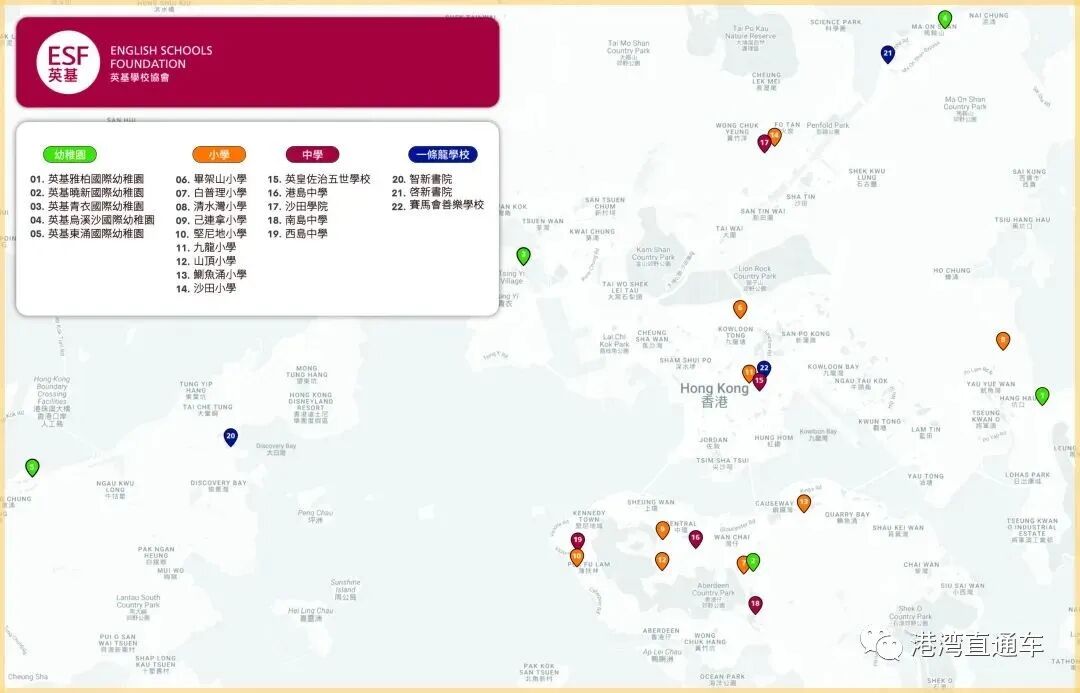1080x693 pixels.
Task: Click orange map pin 8 near Ho Chung
Action: click(1003, 340)
